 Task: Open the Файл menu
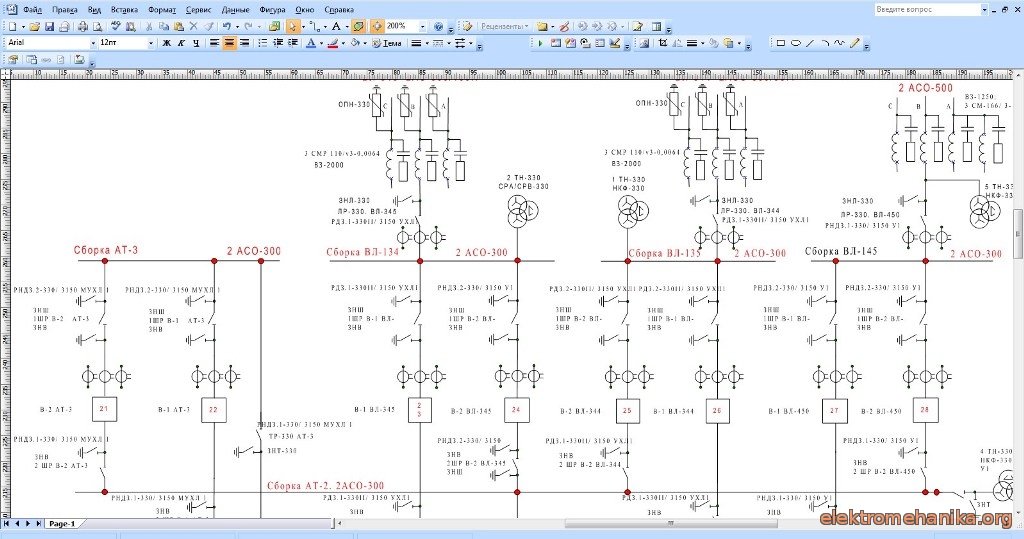point(32,9)
